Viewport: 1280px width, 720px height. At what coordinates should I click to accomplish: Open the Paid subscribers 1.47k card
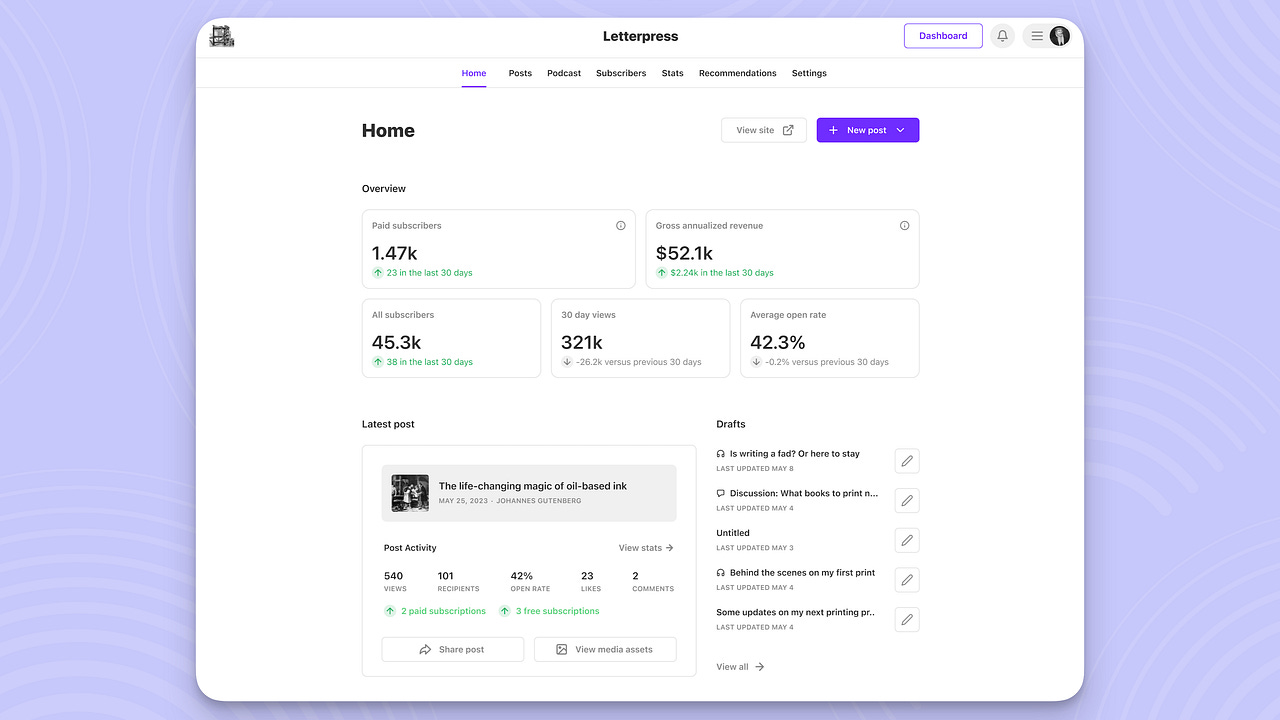[x=498, y=249]
